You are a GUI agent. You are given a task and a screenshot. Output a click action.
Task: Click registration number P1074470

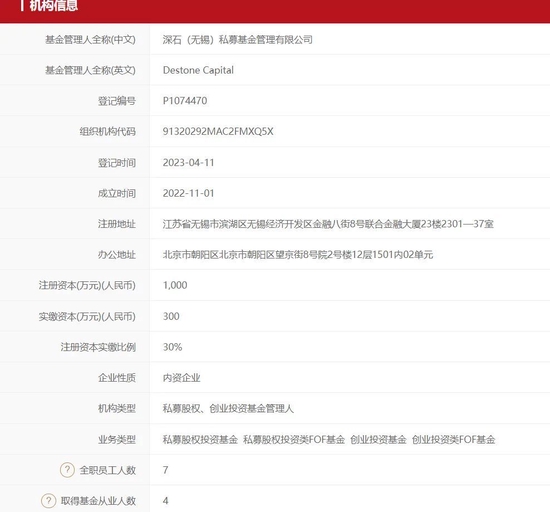[185, 101]
